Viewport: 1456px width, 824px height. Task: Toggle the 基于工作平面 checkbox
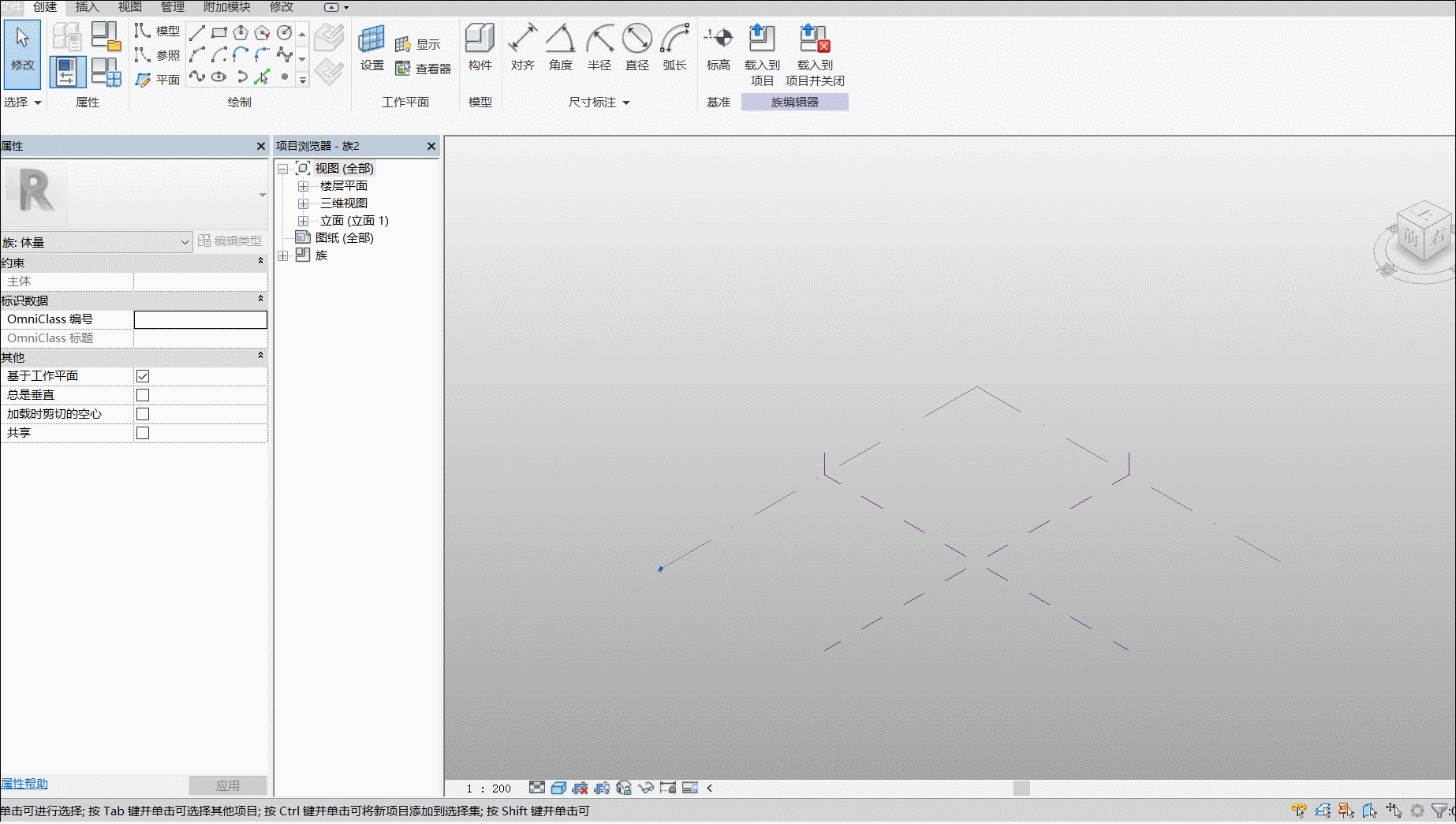coord(143,376)
